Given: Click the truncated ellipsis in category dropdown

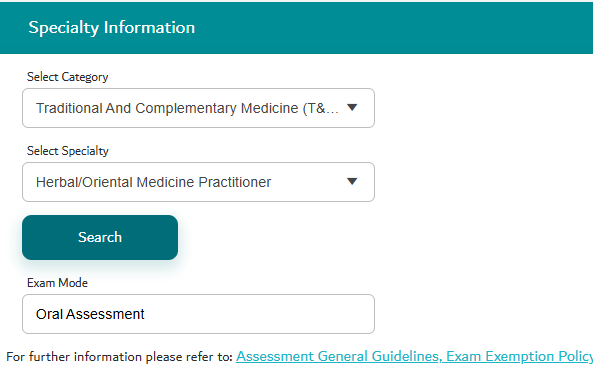Looking at the screenshot, I should tap(332, 110).
